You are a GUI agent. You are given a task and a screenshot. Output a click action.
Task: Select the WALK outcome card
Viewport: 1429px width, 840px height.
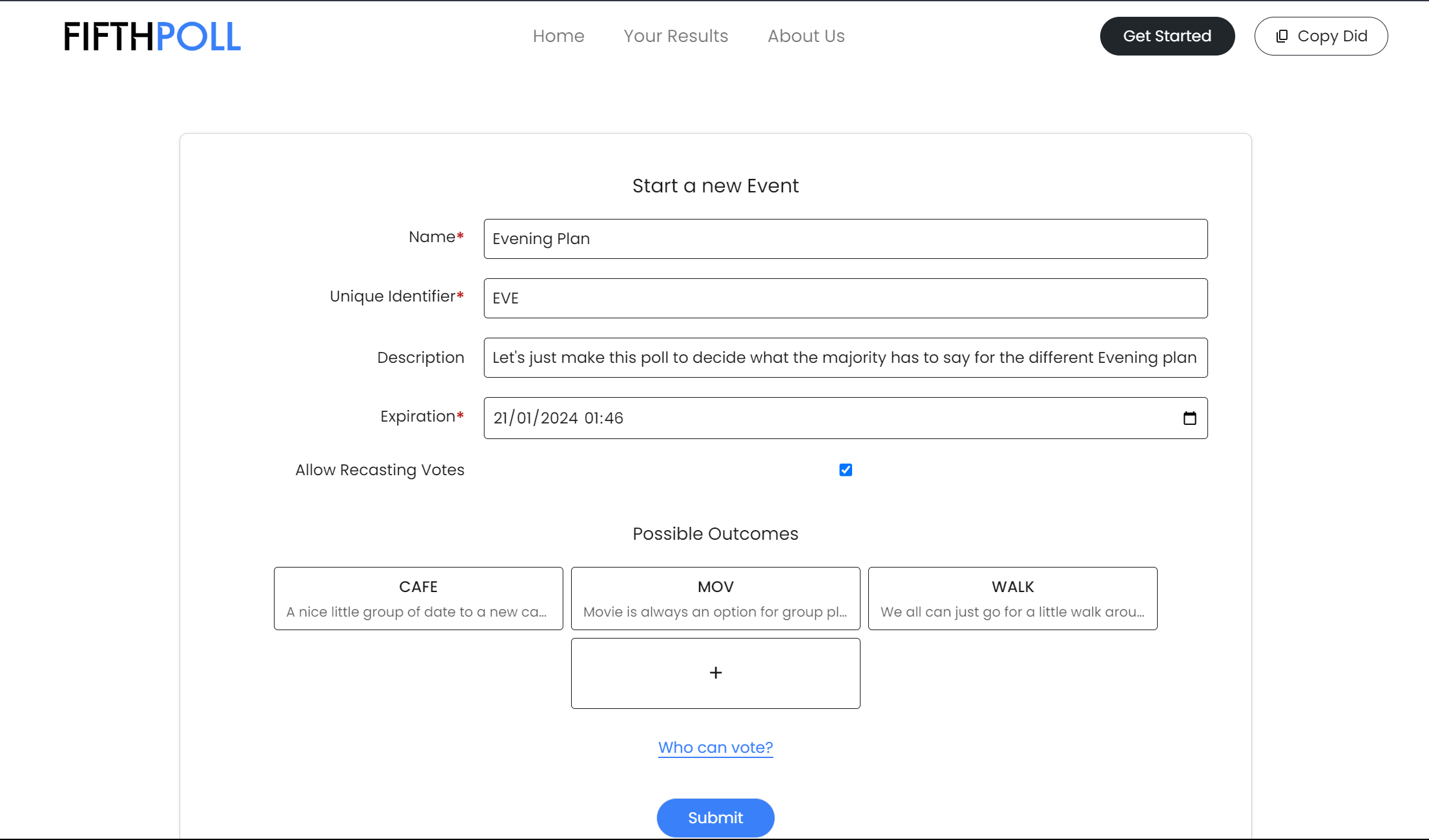(x=1012, y=599)
